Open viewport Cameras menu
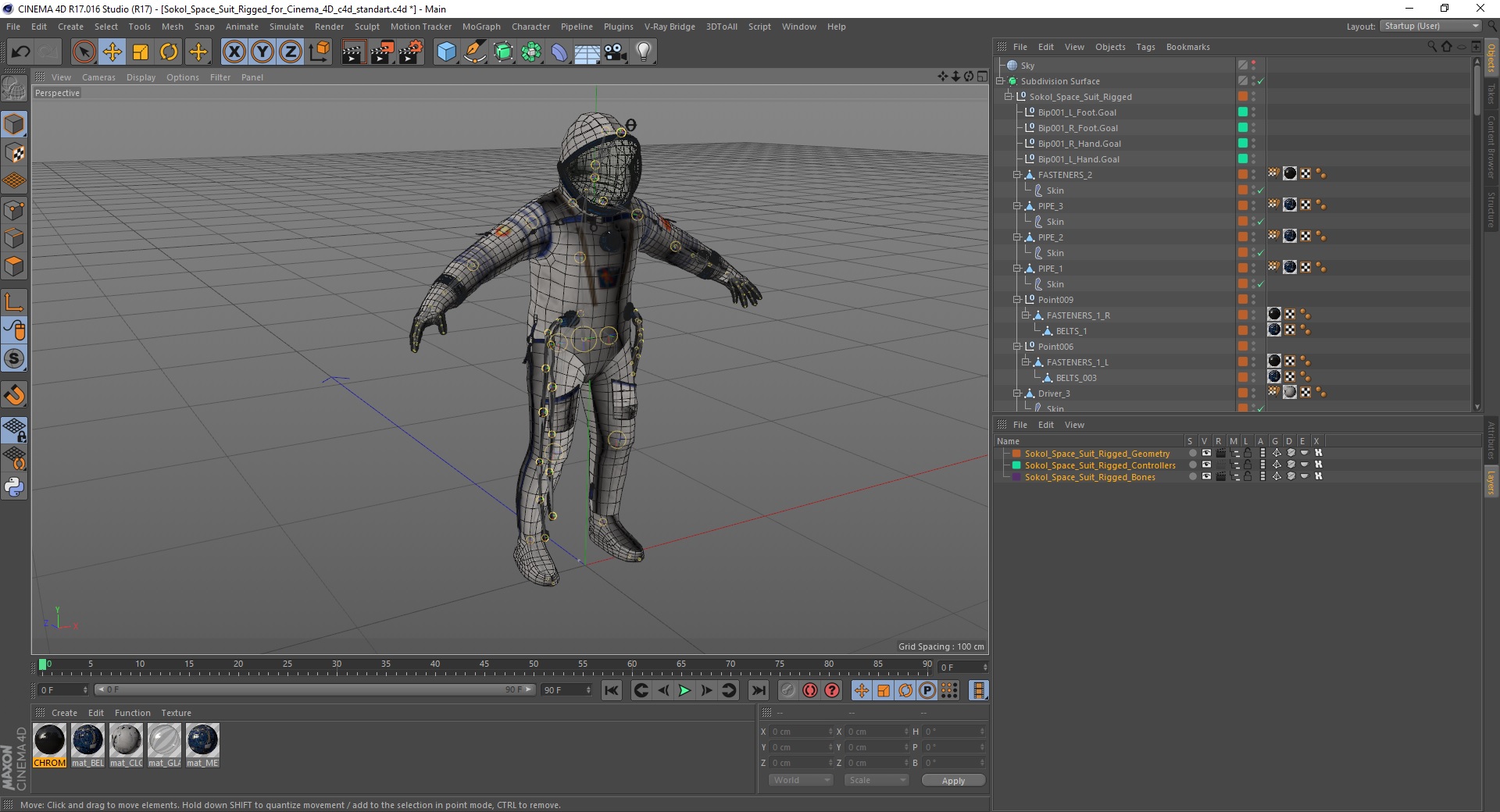1500x812 pixels. (x=98, y=77)
